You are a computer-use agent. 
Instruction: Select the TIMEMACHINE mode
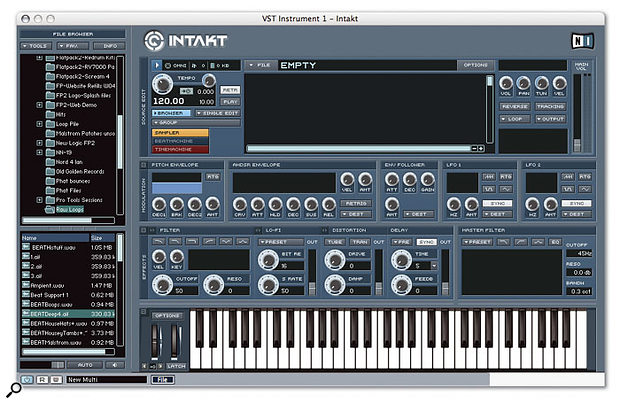click(x=180, y=149)
